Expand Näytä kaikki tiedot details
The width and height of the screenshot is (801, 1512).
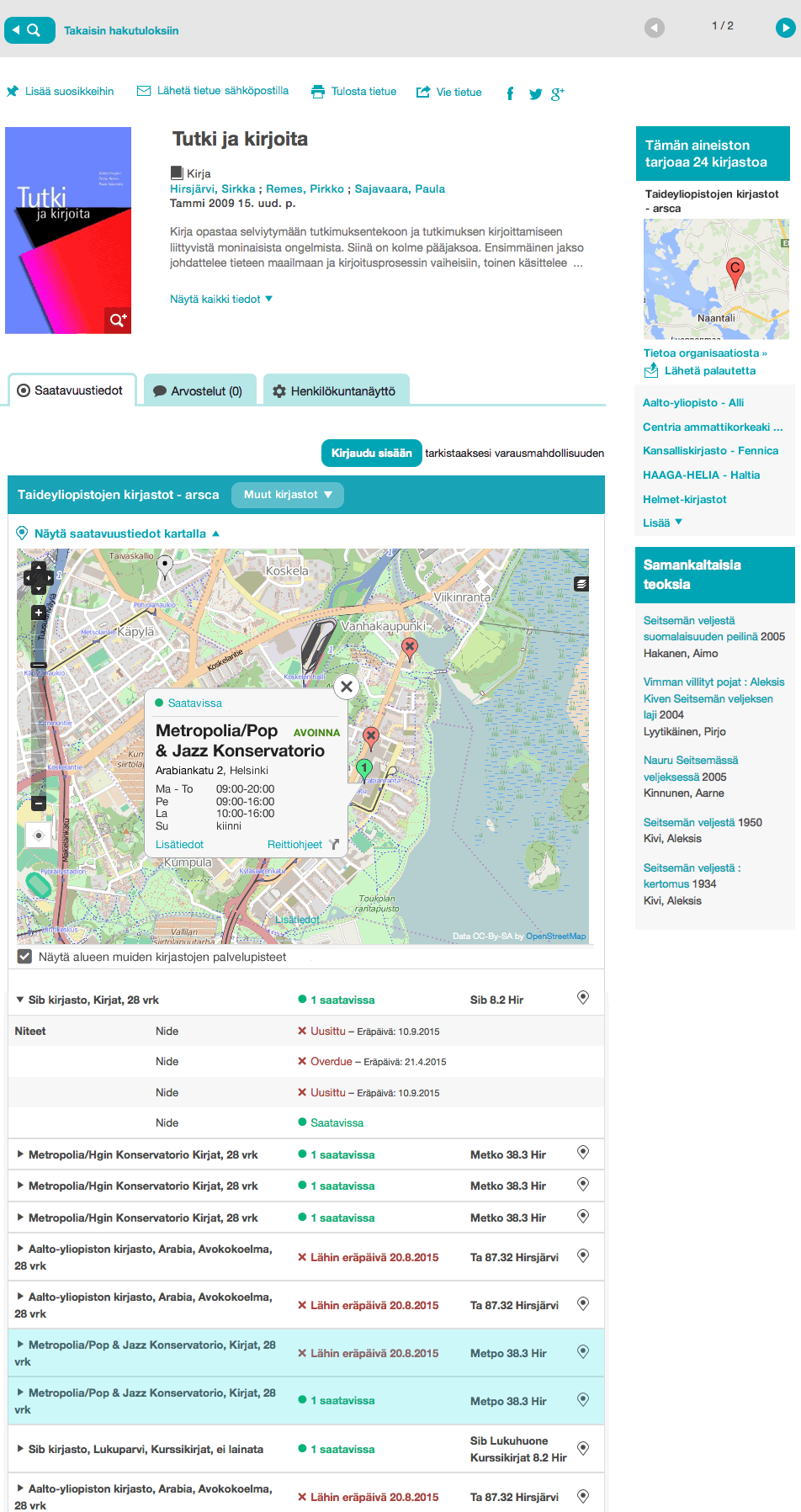(220, 299)
